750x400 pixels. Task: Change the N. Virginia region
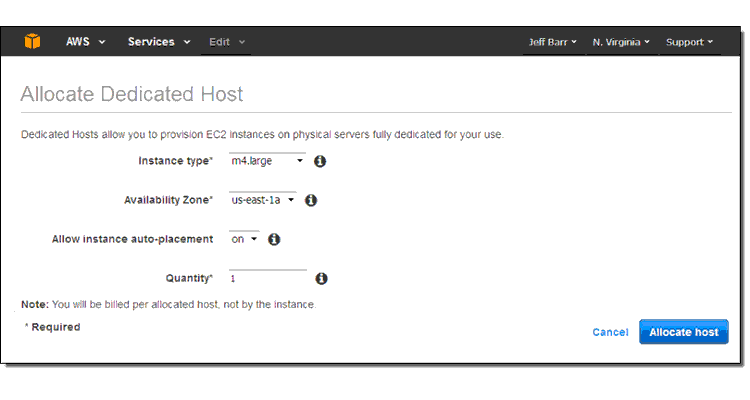pos(621,42)
